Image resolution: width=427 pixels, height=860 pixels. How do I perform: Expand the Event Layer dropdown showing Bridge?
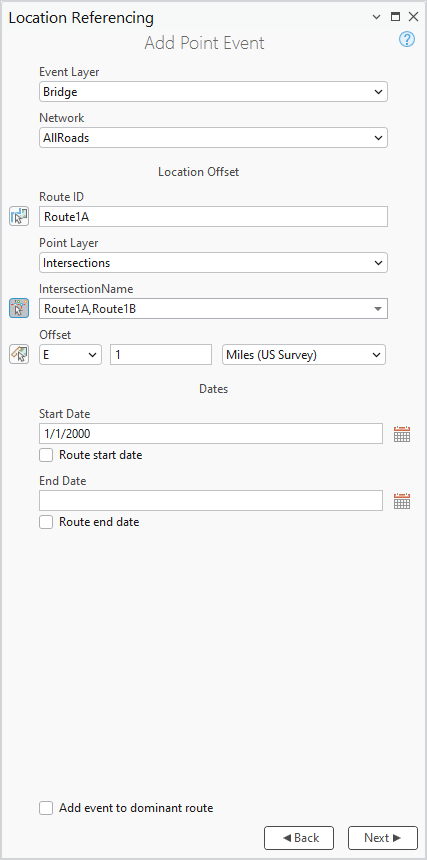(x=213, y=92)
